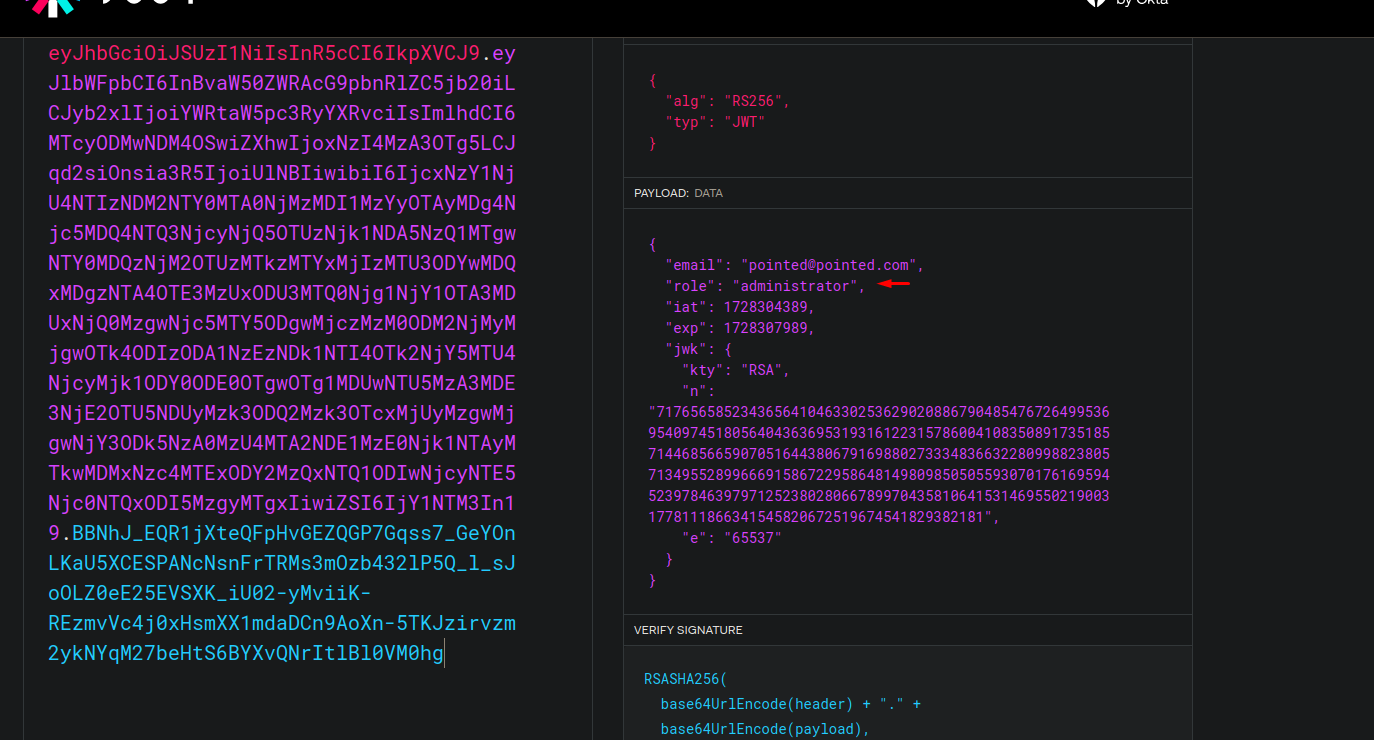
Task: Click the role value "administrator"
Action: (795, 286)
